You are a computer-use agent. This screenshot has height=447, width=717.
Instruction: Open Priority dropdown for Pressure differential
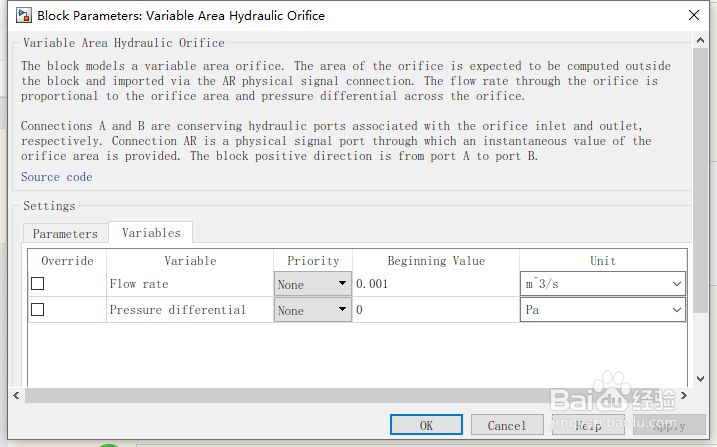tap(312, 310)
